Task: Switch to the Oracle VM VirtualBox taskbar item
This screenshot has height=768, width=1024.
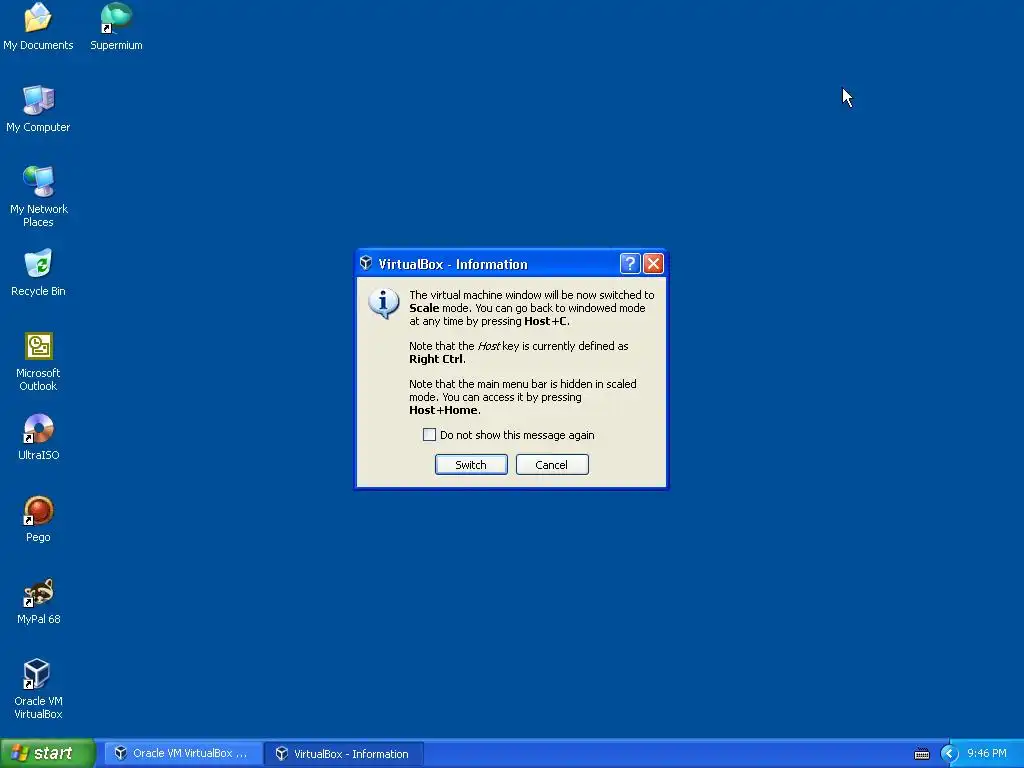Action: tap(183, 753)
